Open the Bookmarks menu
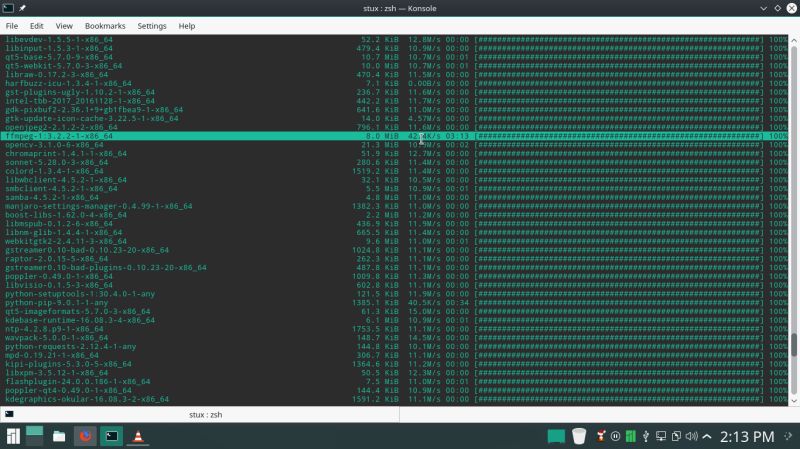 point(105,26)
